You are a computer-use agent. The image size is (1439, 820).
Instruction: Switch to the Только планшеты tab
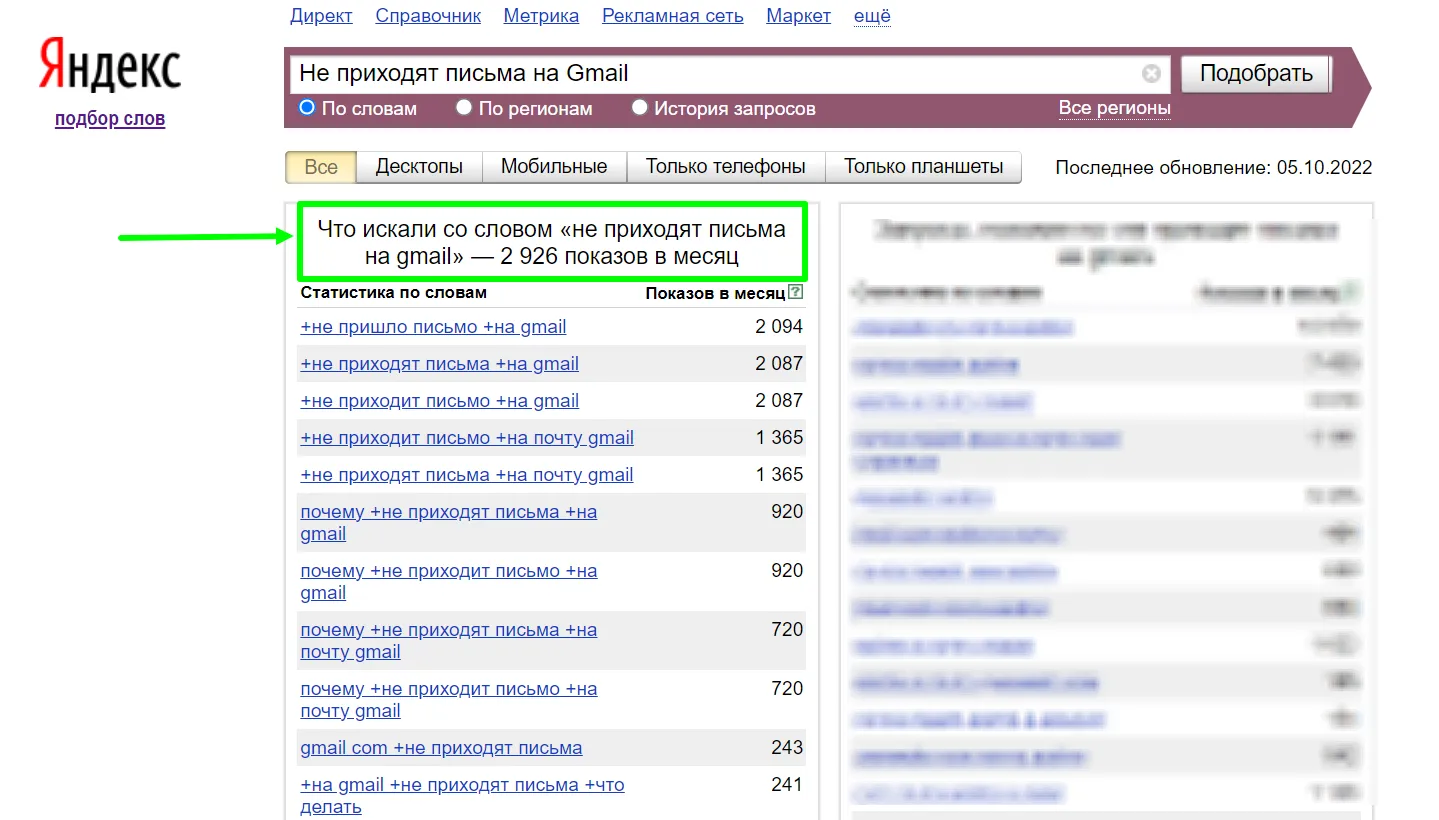[923, 167]
